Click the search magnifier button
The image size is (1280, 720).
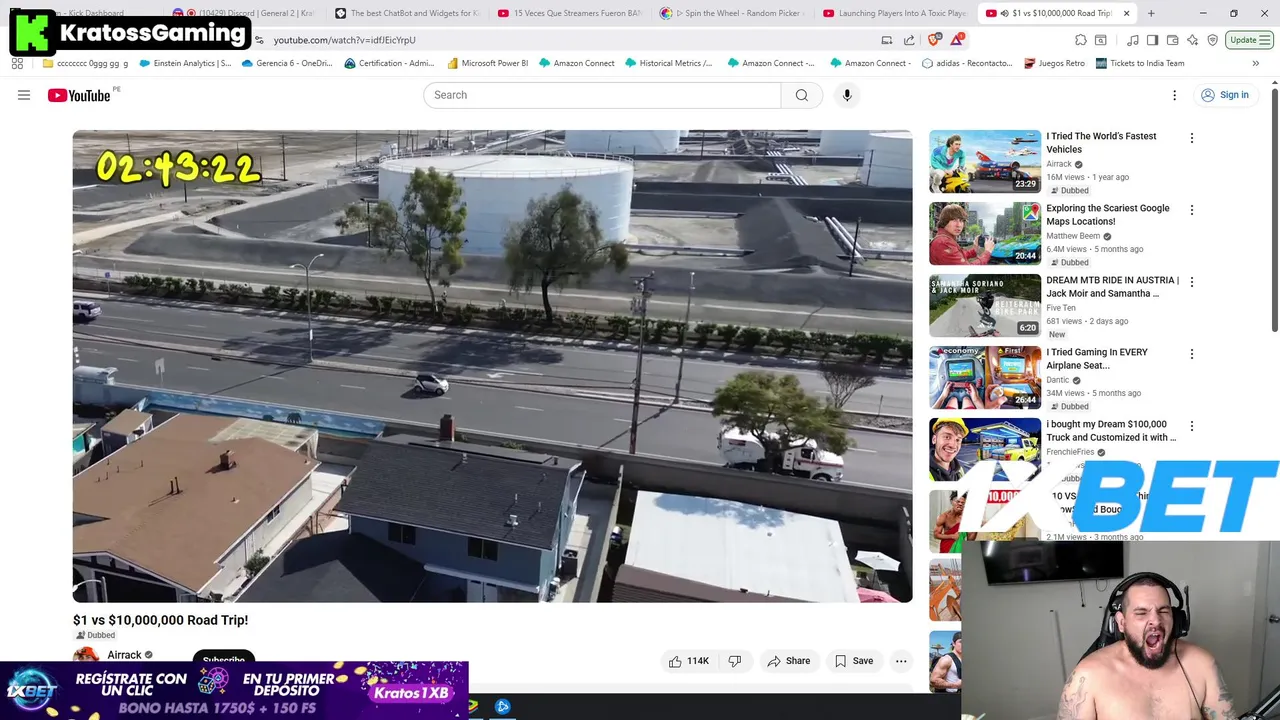801,95
